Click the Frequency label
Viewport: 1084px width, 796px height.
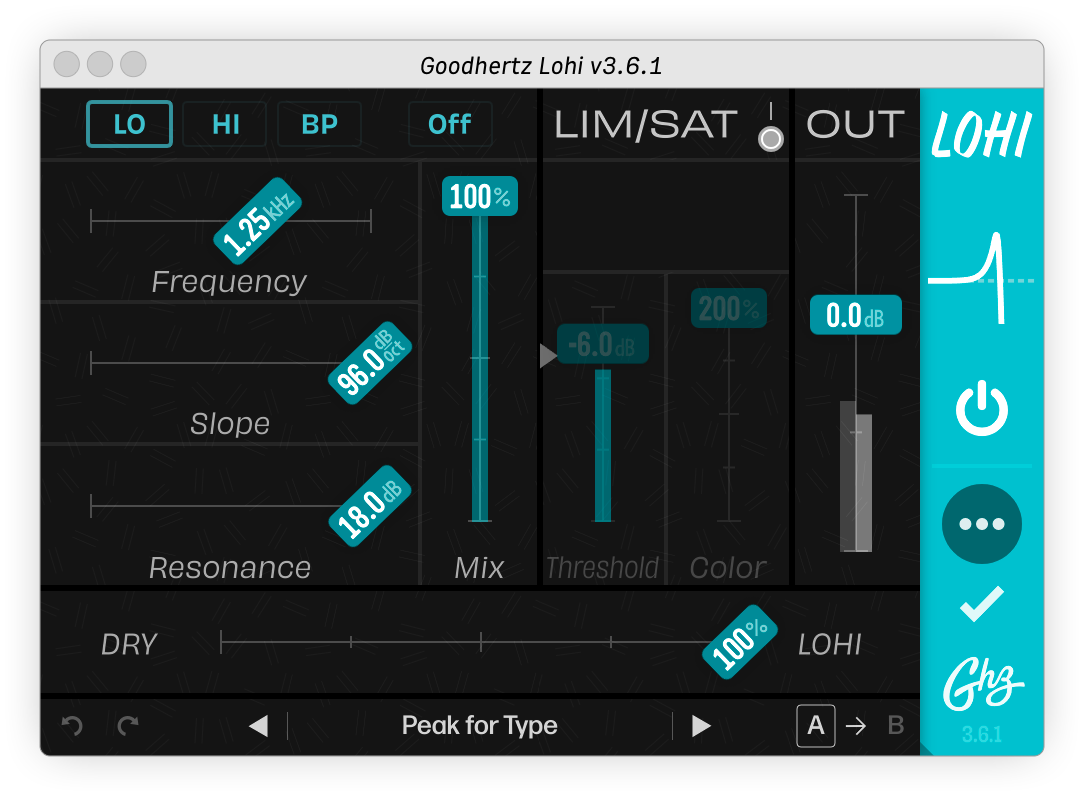tap(229, 281)
